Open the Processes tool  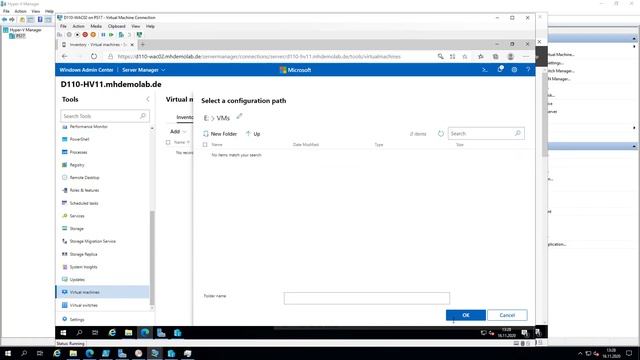78,152
